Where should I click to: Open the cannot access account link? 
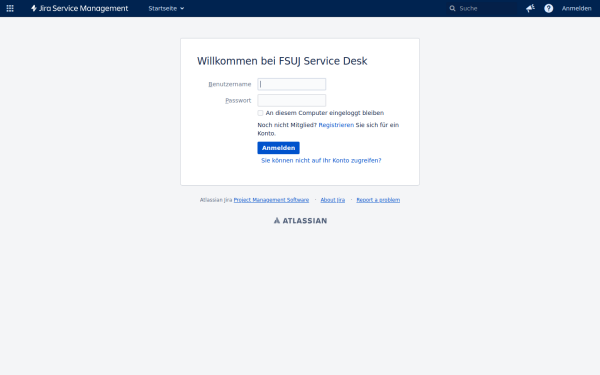321,160
